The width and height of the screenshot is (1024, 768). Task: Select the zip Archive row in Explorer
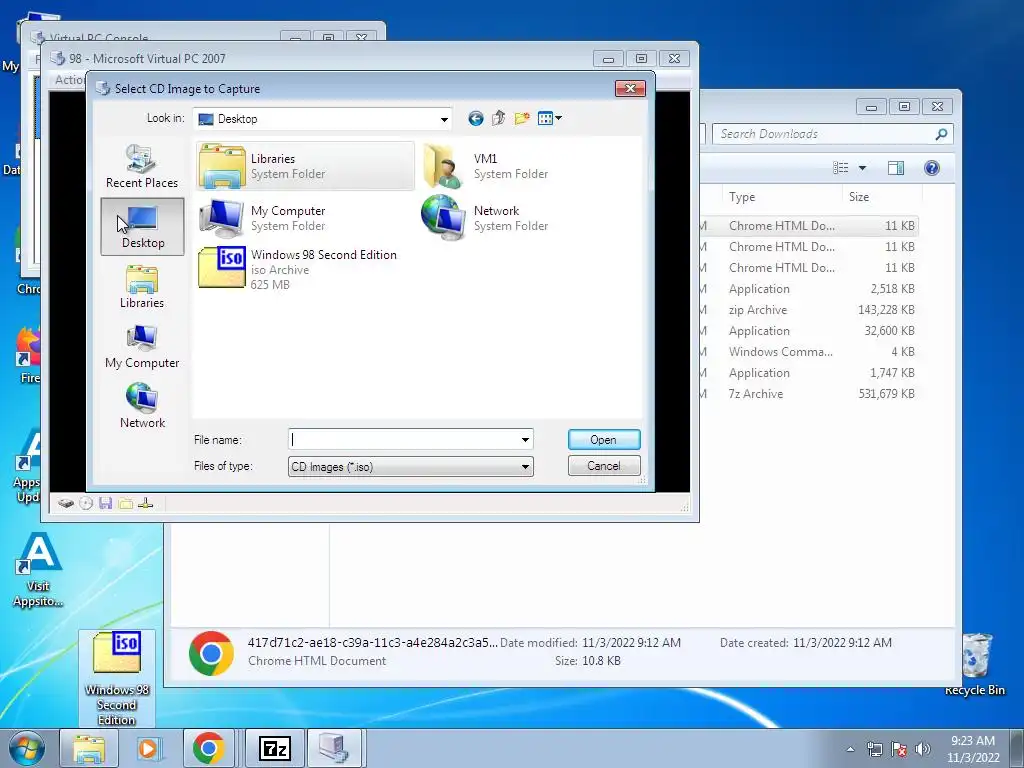(x=810, y=310)
